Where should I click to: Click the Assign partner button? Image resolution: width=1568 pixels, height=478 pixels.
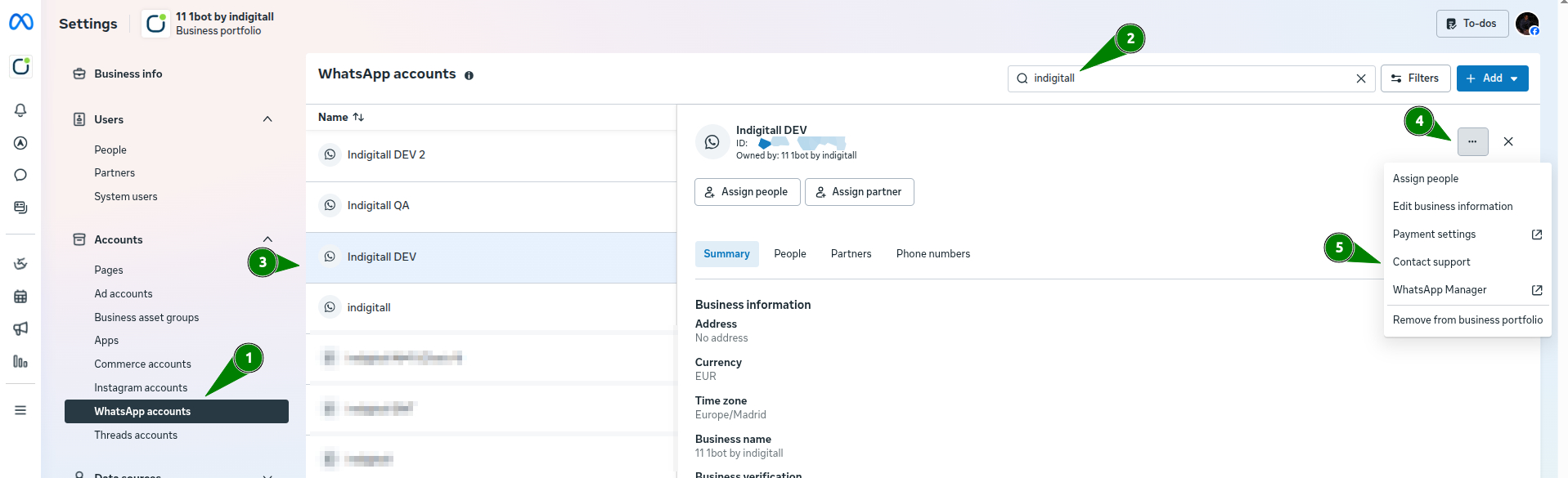(x=860, y=192)
